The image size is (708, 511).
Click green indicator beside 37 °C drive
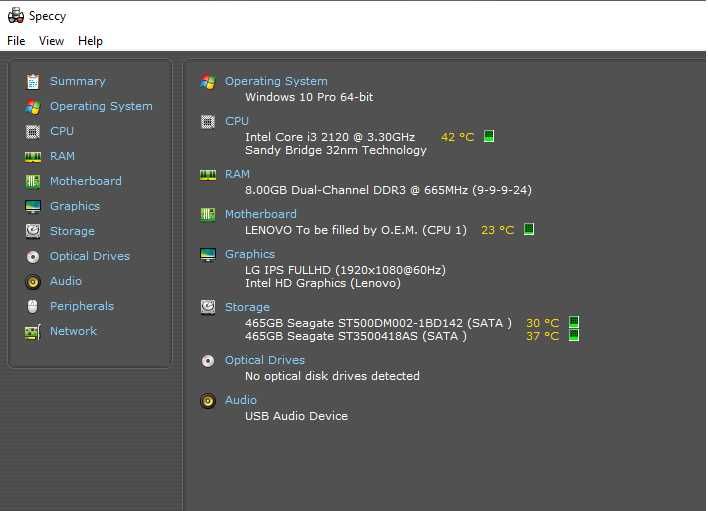[x=573, y=335]
